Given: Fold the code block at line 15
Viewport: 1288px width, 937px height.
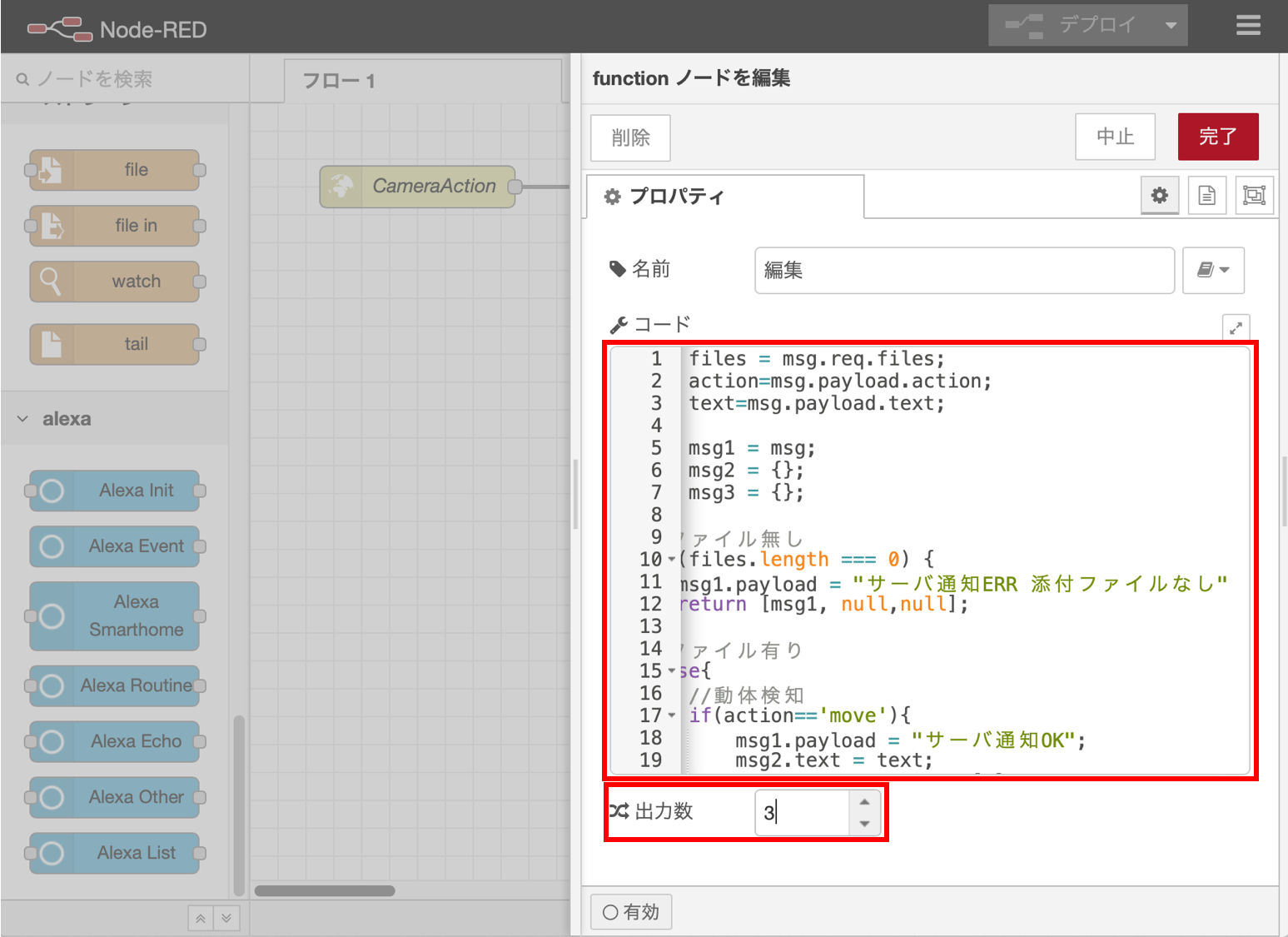Looking at the screenshot, I should pos(671,671).
